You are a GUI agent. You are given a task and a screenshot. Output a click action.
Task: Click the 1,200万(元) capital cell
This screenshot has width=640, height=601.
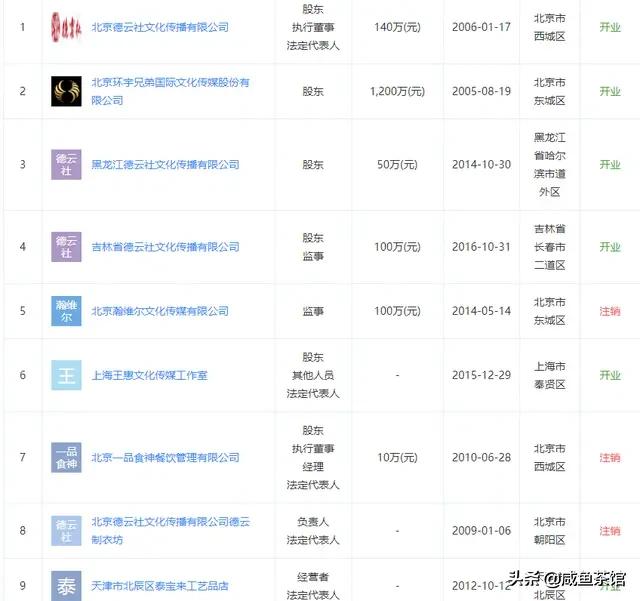397,91
